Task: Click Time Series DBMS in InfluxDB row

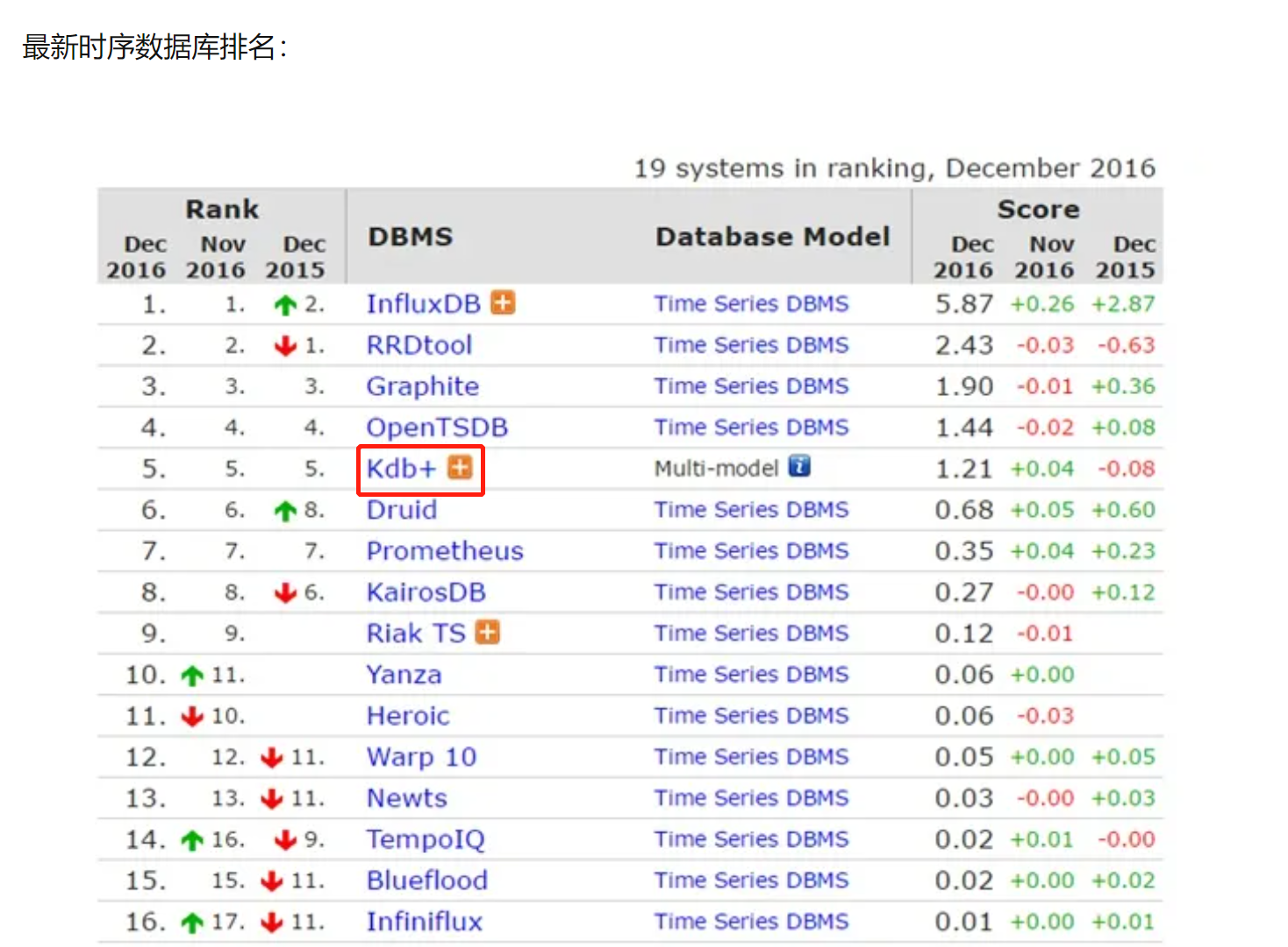Action: click(x=752, y=304)
